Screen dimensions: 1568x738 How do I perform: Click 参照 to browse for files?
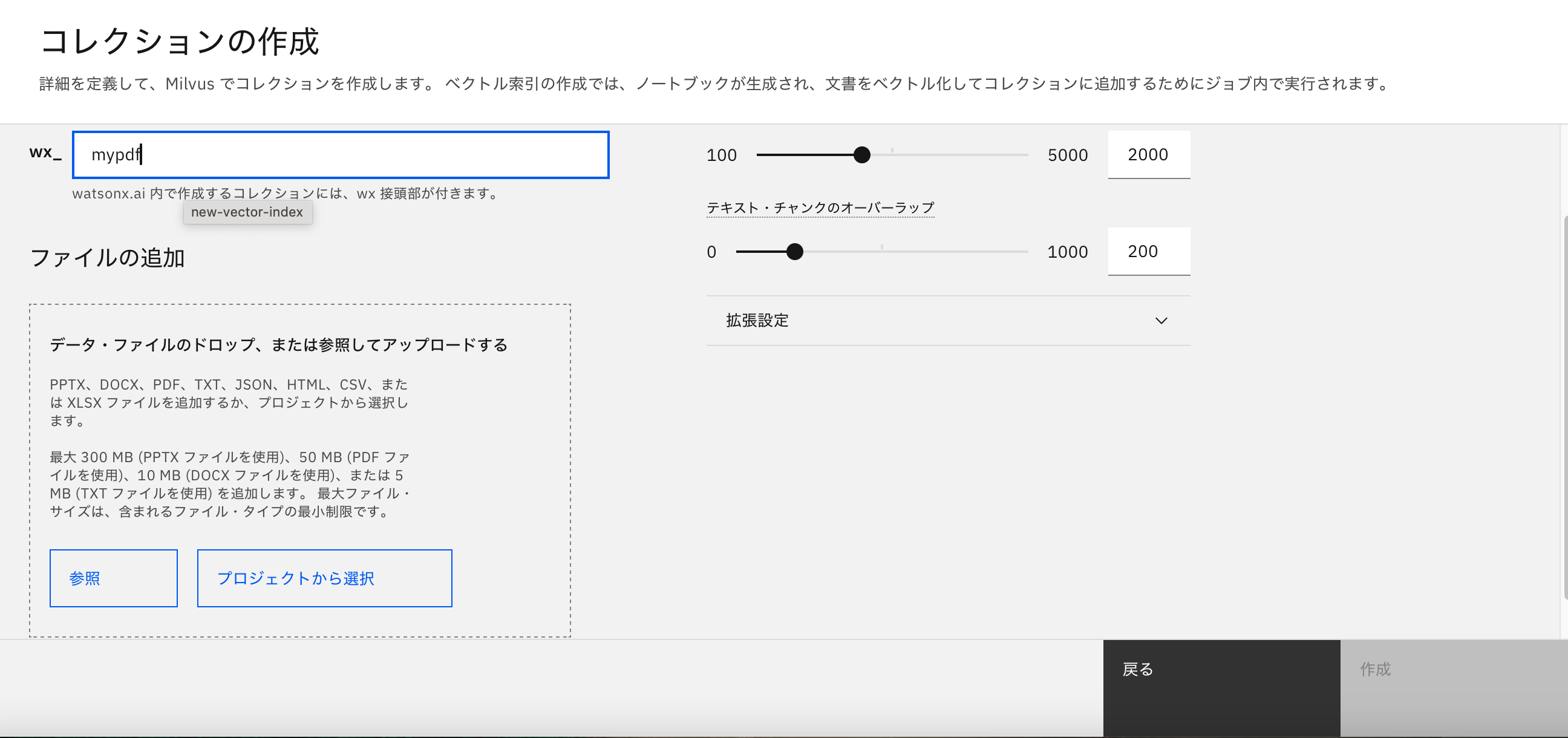113,578
